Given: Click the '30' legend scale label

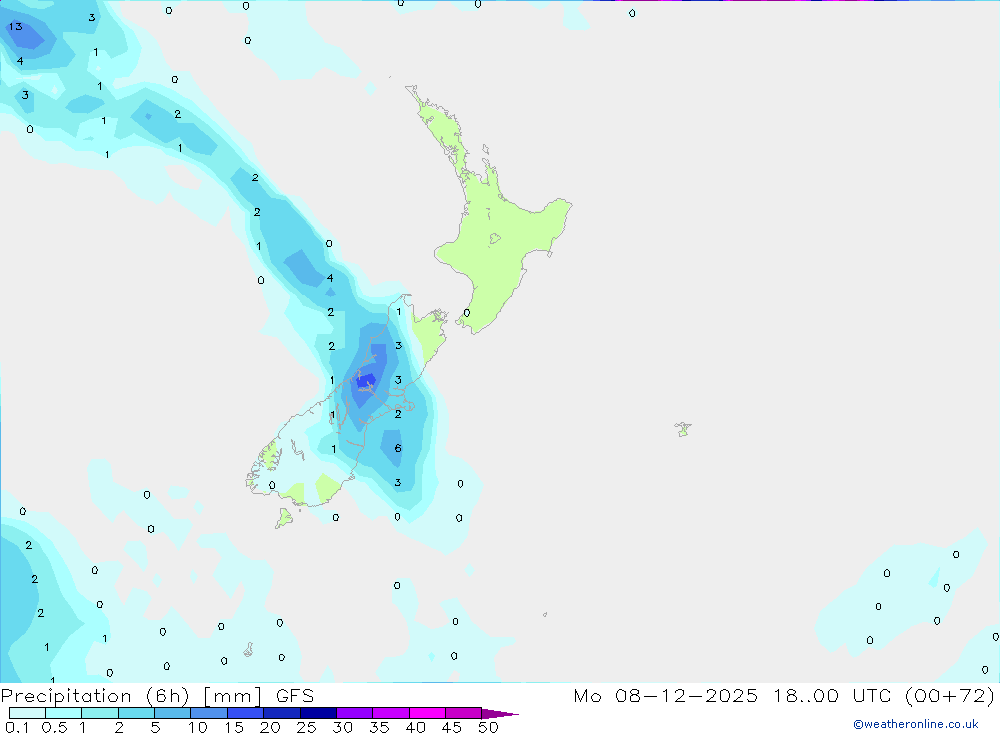Looking at the screenshot, I should click(343, 727).
